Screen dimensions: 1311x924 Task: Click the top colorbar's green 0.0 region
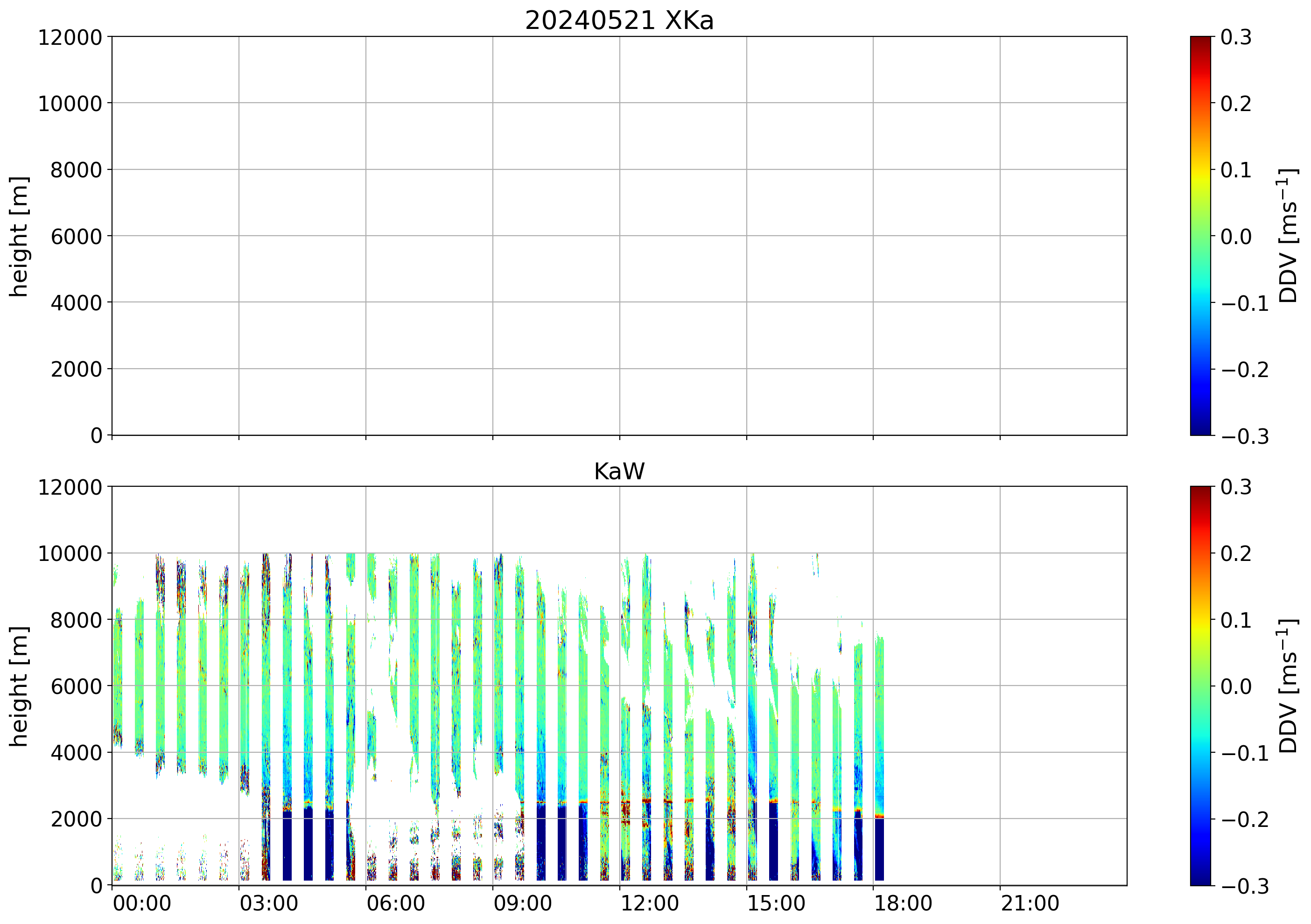pyautogui.click(x=1200, y=236)
